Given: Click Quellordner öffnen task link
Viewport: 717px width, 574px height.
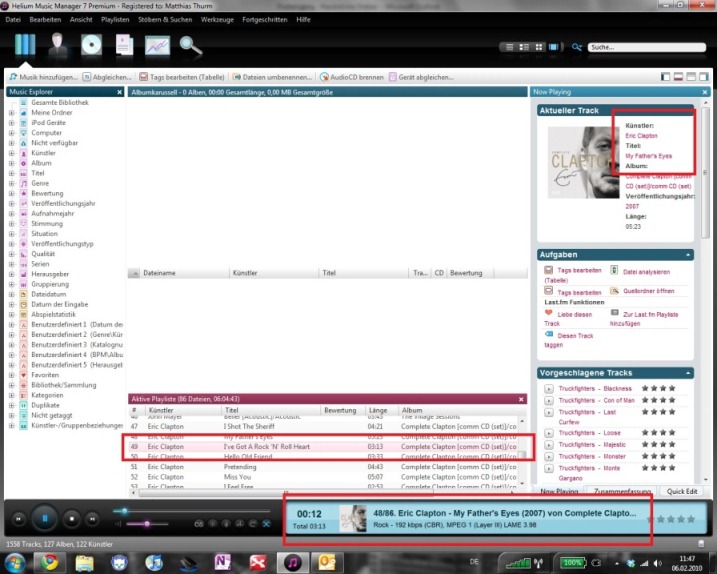Looking at the screenshot, I should [648, 291].
